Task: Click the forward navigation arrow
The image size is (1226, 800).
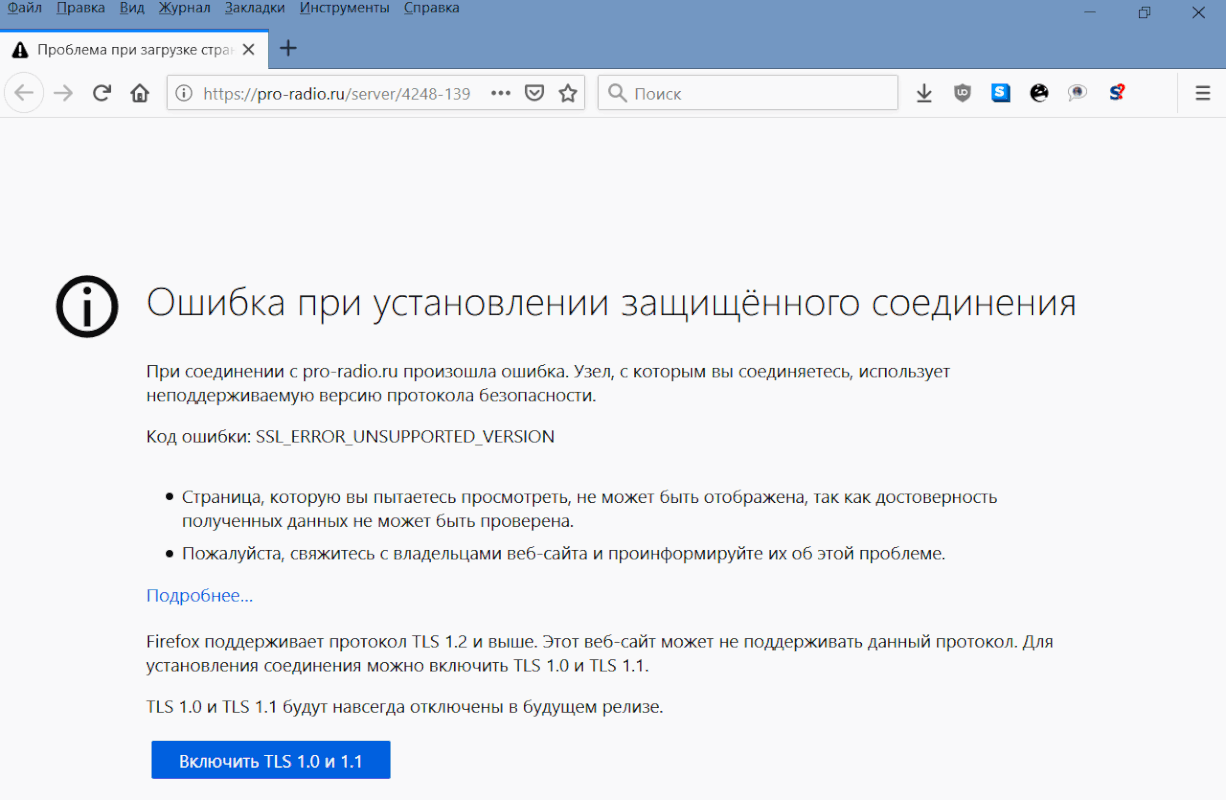Action: [x=63, y=93]
